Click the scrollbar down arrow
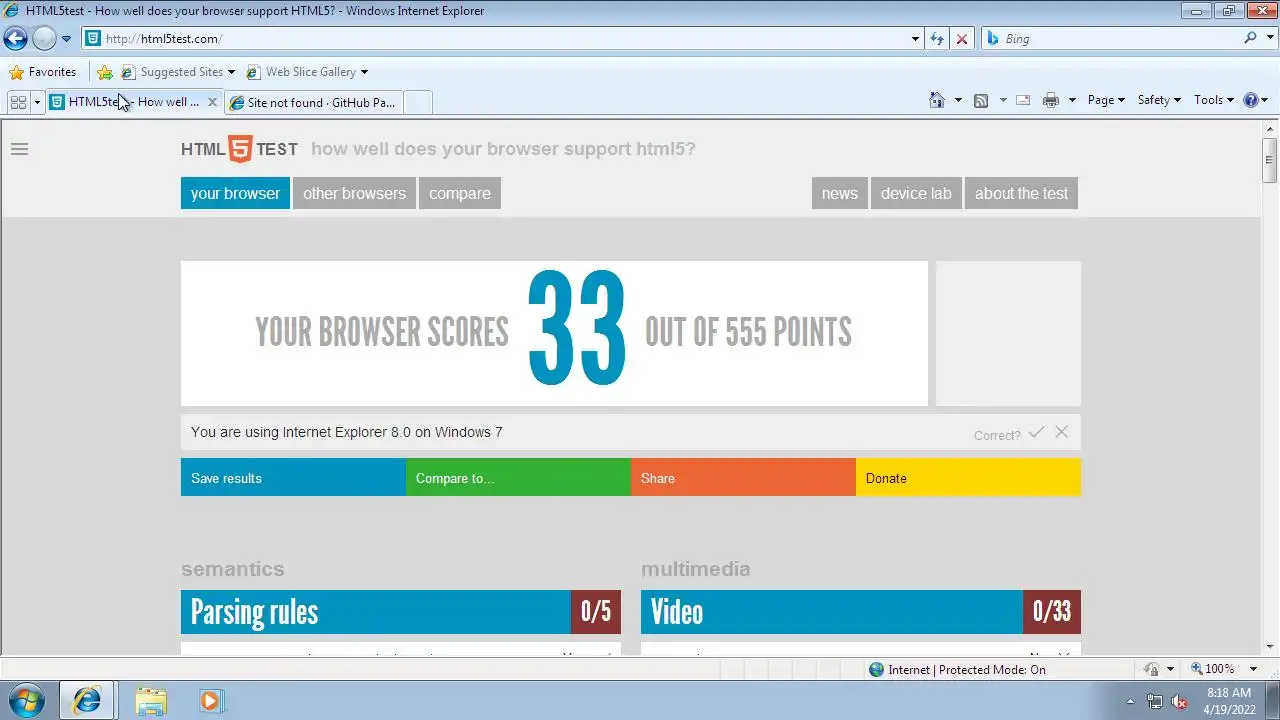Image resolution: width=1280 pixels, height=720 pixels. tap(1269, 646)
